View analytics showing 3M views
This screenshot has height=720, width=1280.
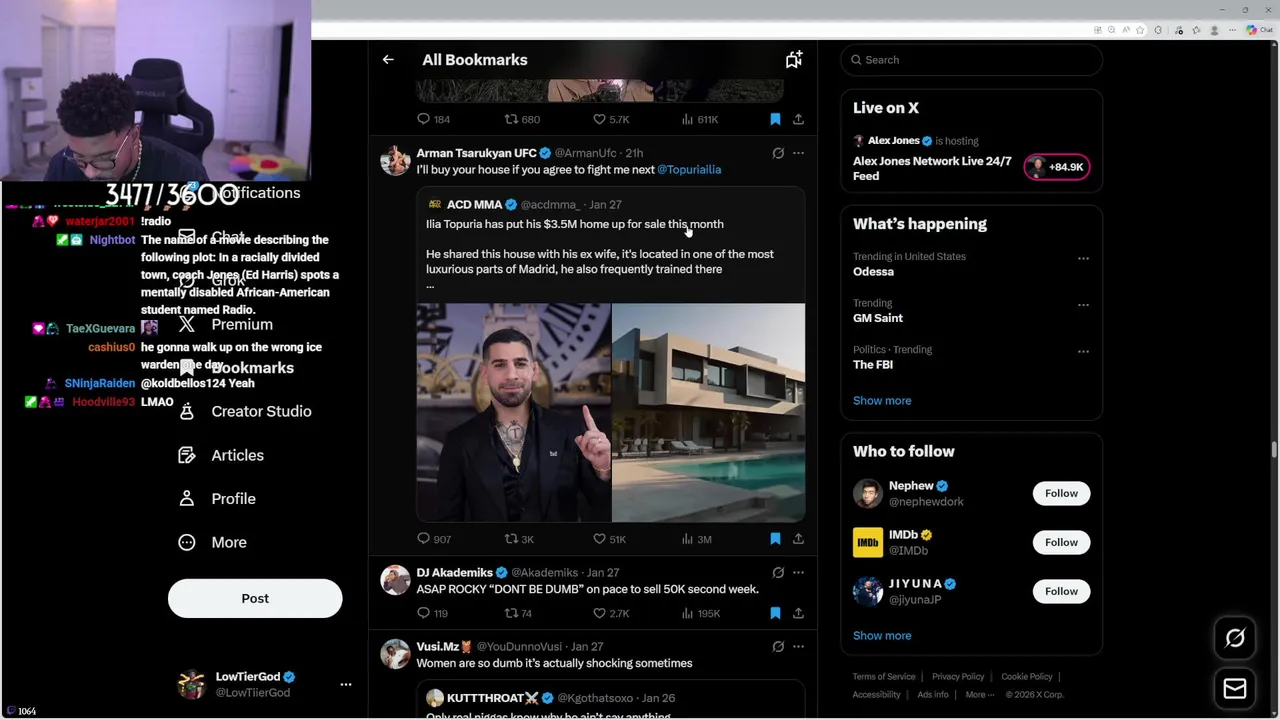(696, 539)
